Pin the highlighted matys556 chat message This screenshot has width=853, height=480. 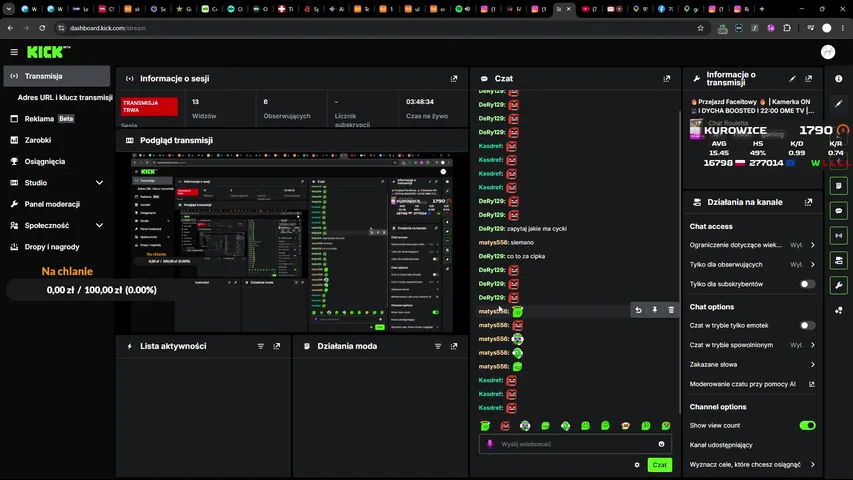654,310
